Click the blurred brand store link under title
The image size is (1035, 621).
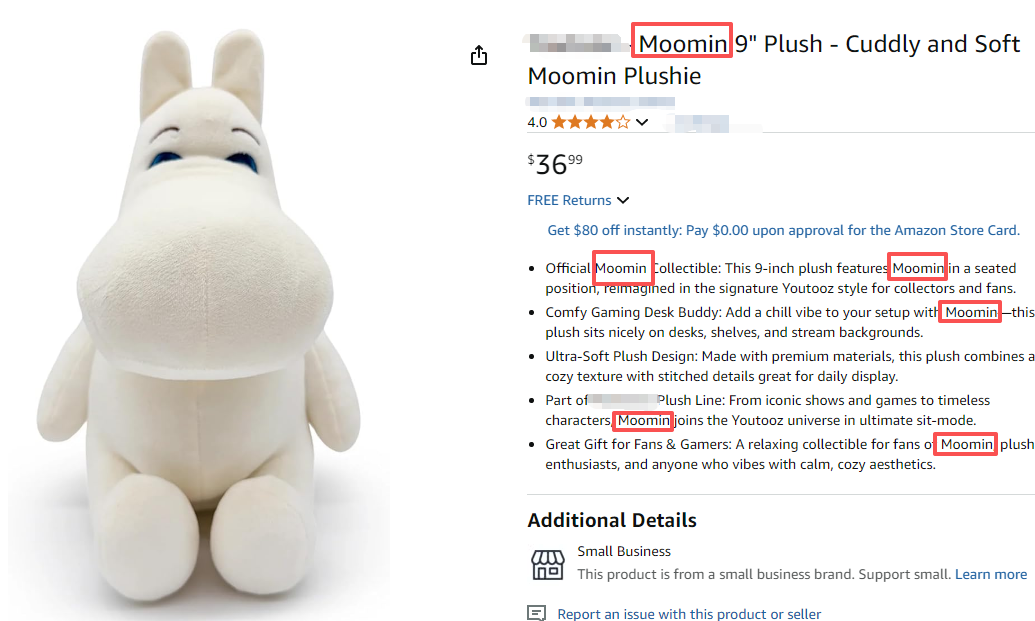coord(600,102)
